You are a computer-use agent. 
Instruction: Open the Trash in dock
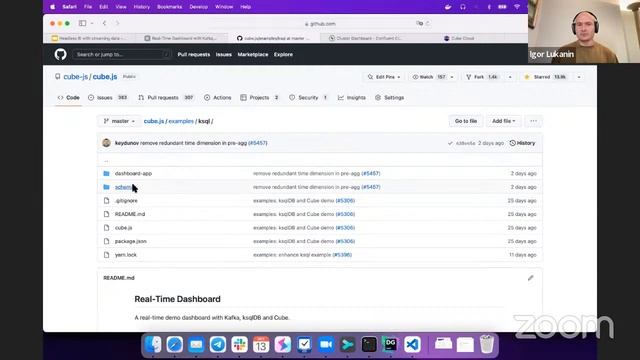[487, 344]
